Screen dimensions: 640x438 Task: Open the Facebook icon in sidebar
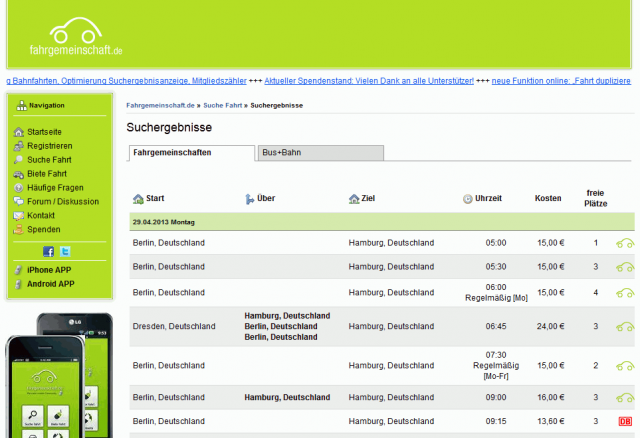coord(49,251)
